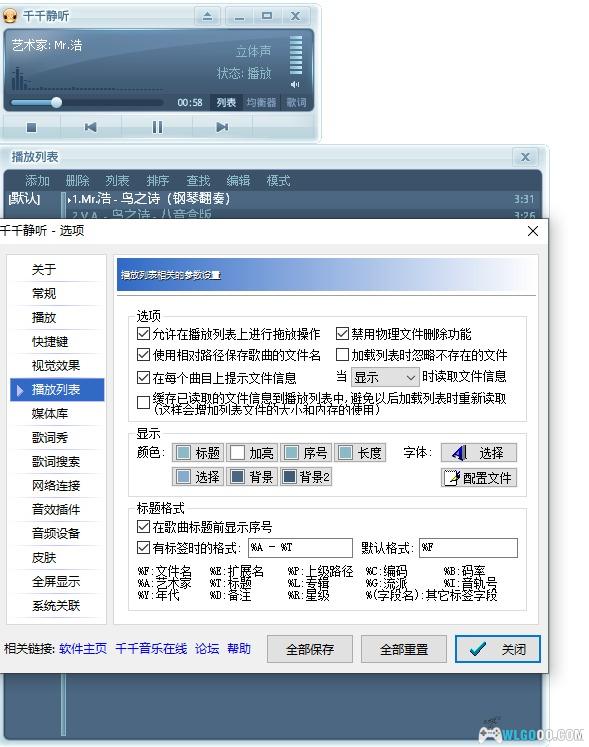589x747 pixels.
Task: Open the 网络连接 network page
Action: coord(56,485)
